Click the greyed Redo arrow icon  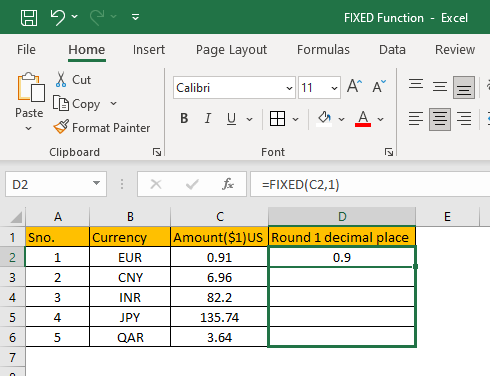tap(97, 17)
